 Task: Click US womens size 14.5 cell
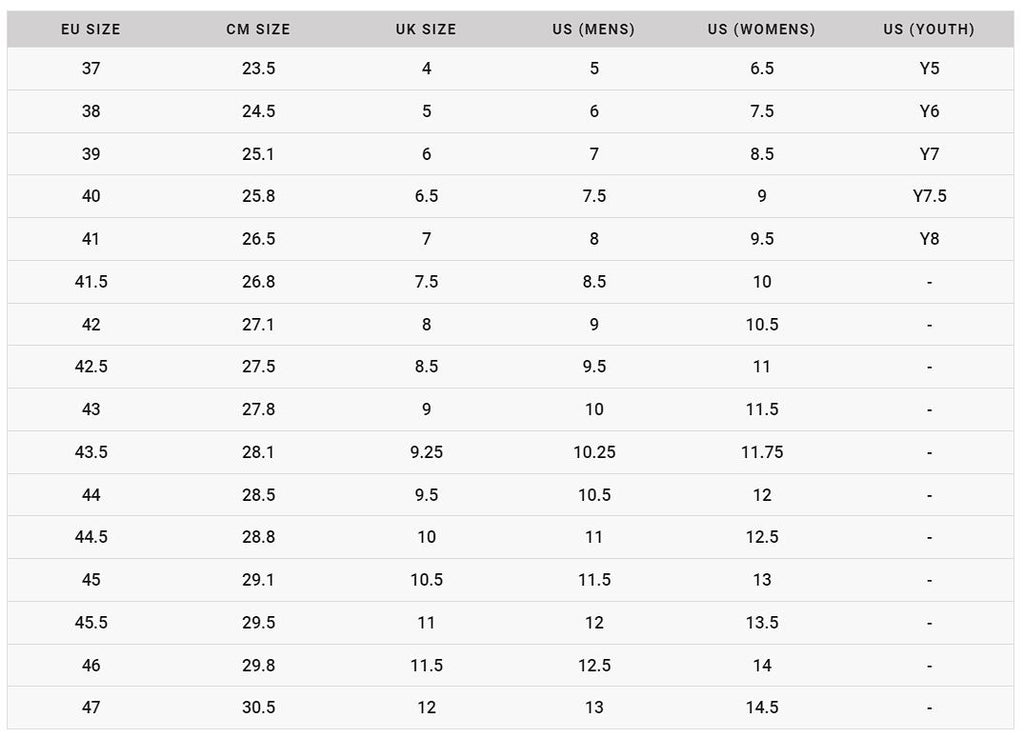point(762,707)
